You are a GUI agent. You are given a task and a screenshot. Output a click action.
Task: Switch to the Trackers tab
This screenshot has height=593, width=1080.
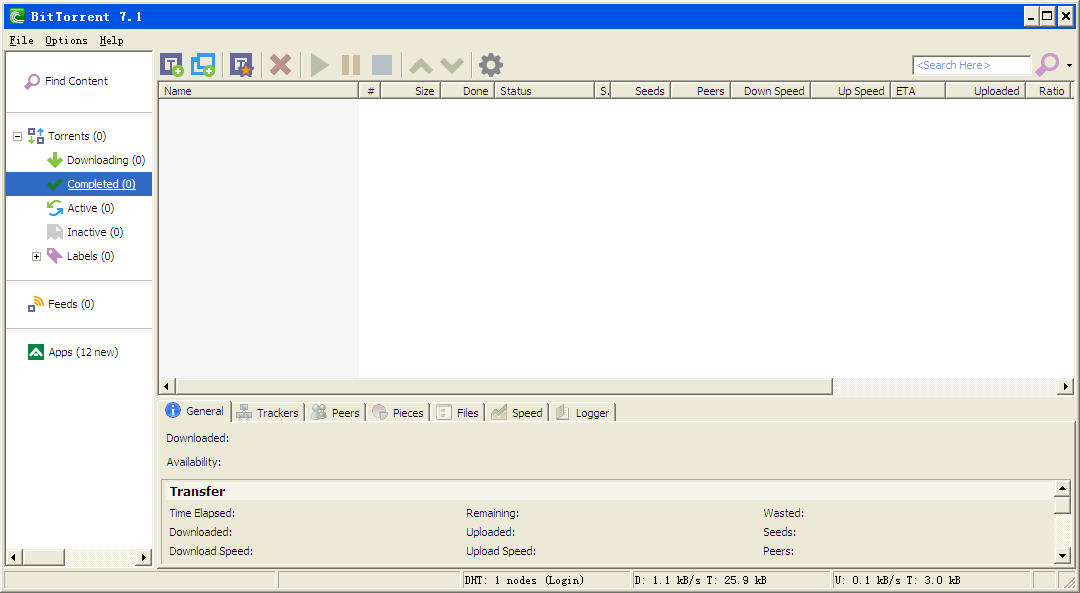[268, 413]
